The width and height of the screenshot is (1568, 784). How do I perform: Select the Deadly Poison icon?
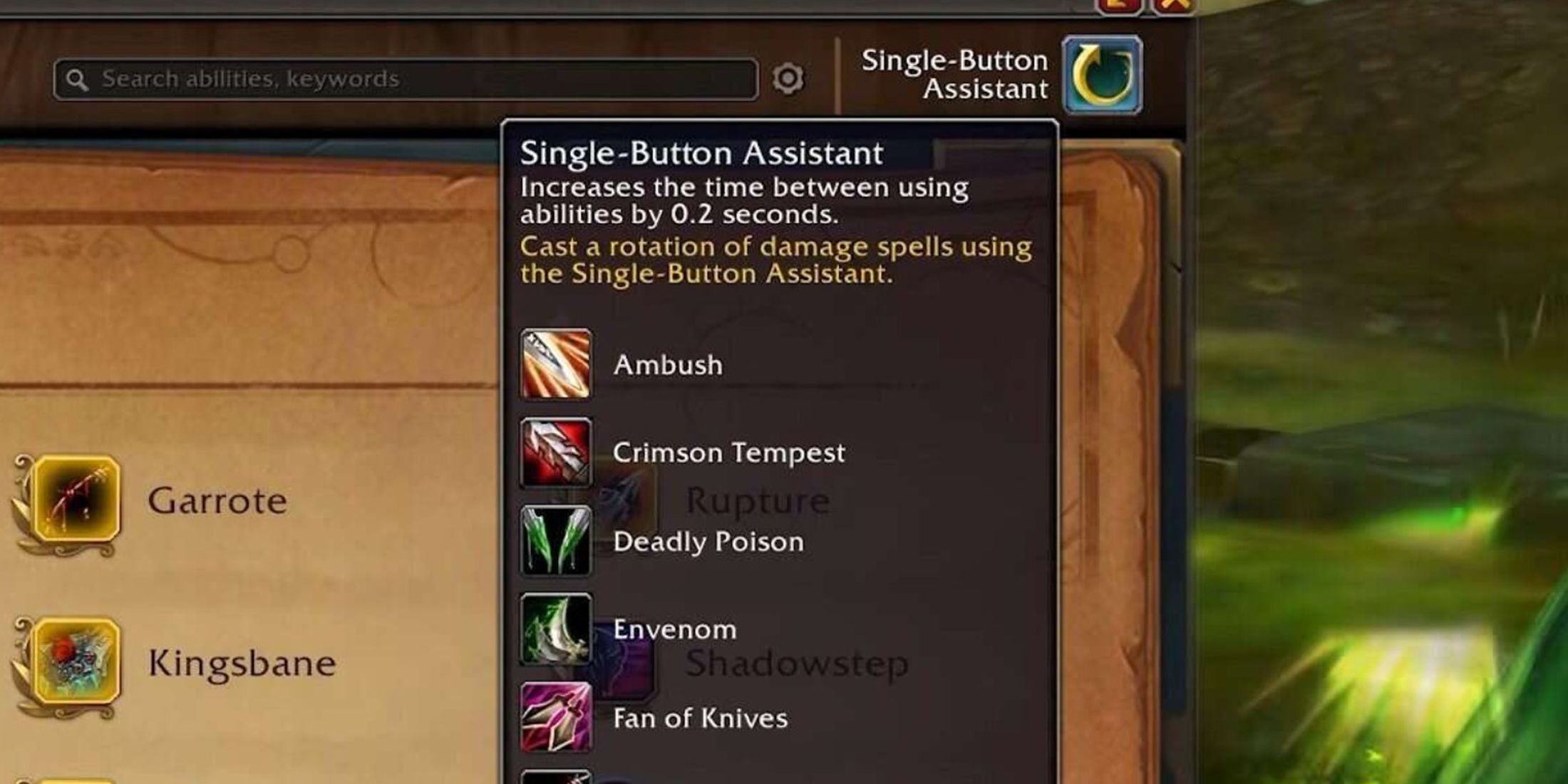pyautogui.click(x=556, y=541)
